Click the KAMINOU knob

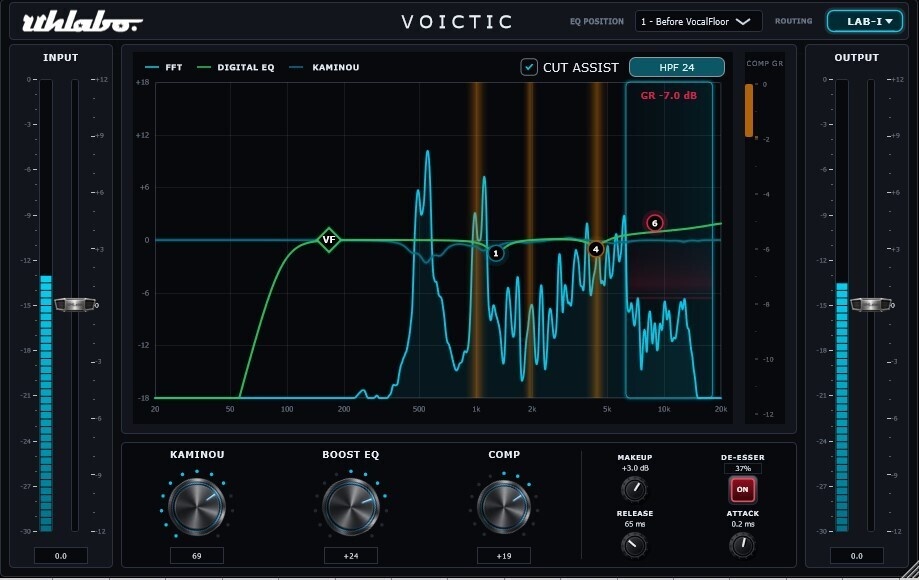(197, 506)
